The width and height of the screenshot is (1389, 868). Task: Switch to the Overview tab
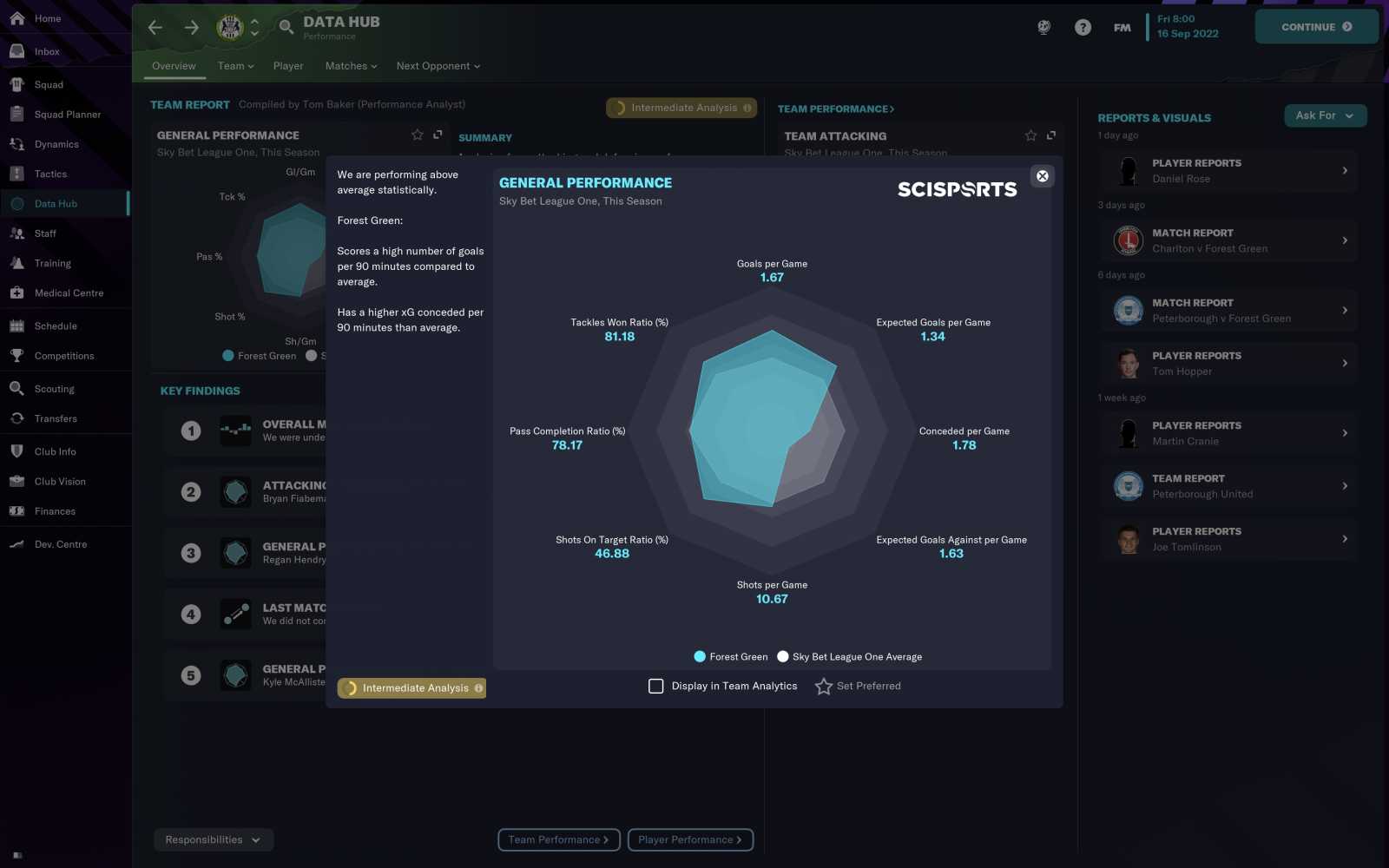click(174, 66)
